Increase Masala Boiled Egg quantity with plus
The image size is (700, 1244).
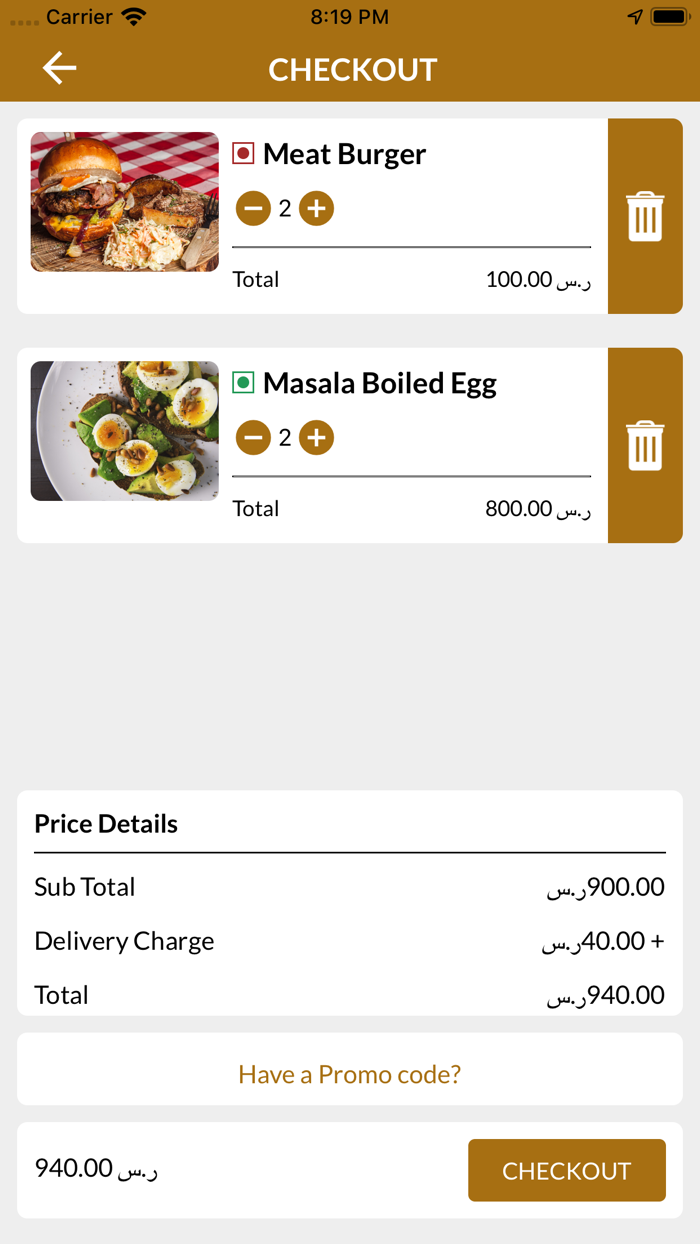(316, 437)
